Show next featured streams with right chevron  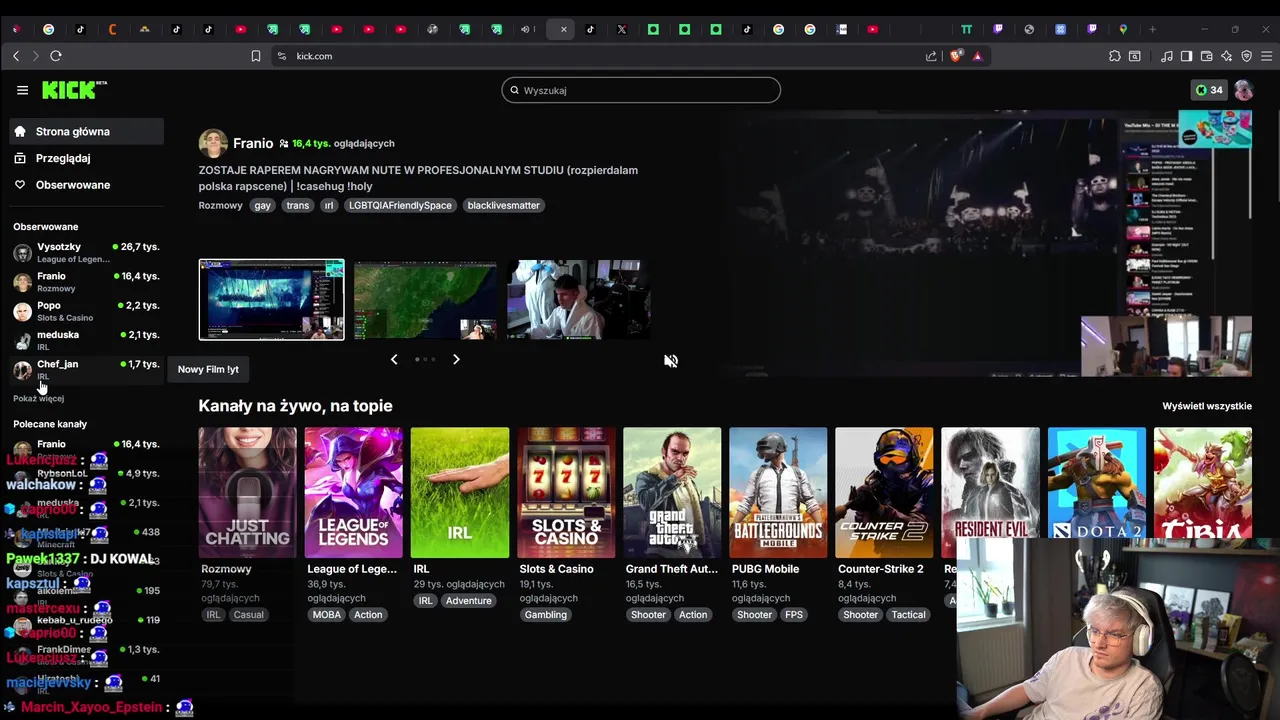coord(456,359)
